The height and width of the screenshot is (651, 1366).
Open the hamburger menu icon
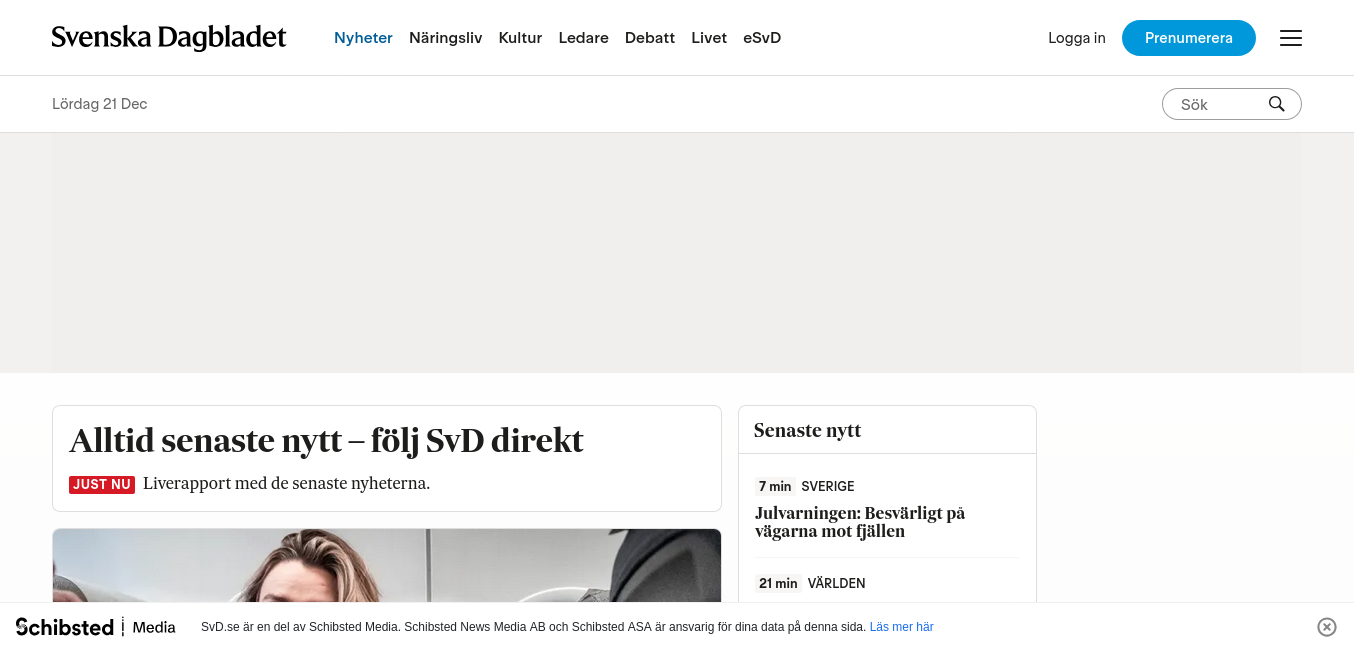1291,38
